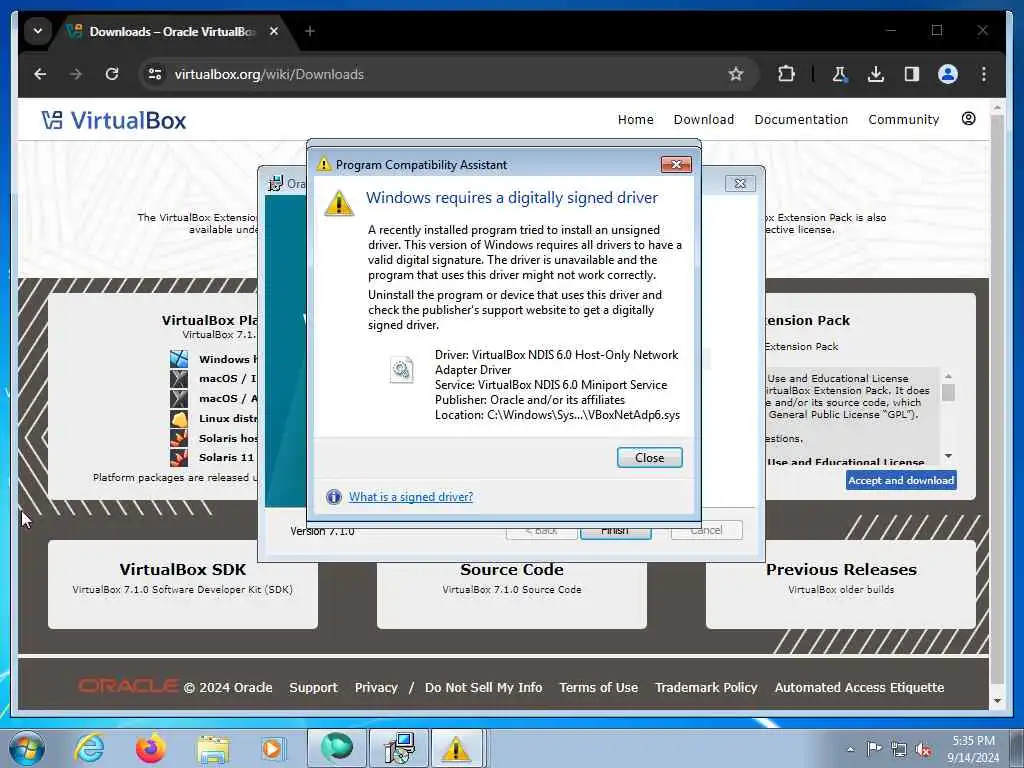Launch Internet Explorer from the taskbar
Viewport: 1024px width, 768px height.
coord(89,748)
